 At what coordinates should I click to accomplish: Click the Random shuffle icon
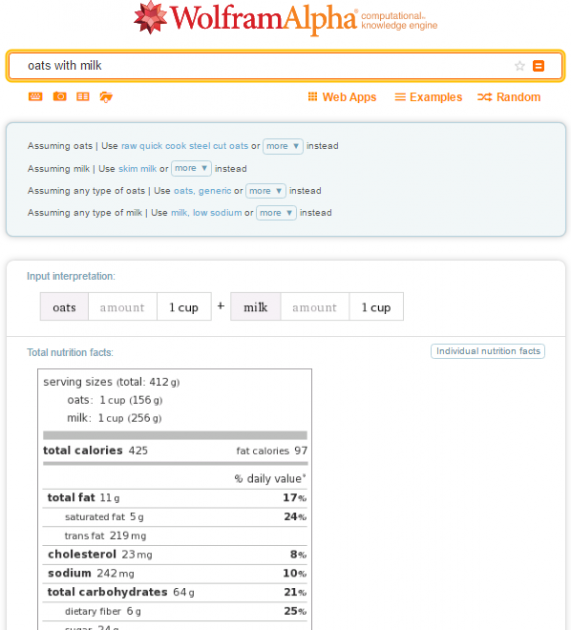485,97
